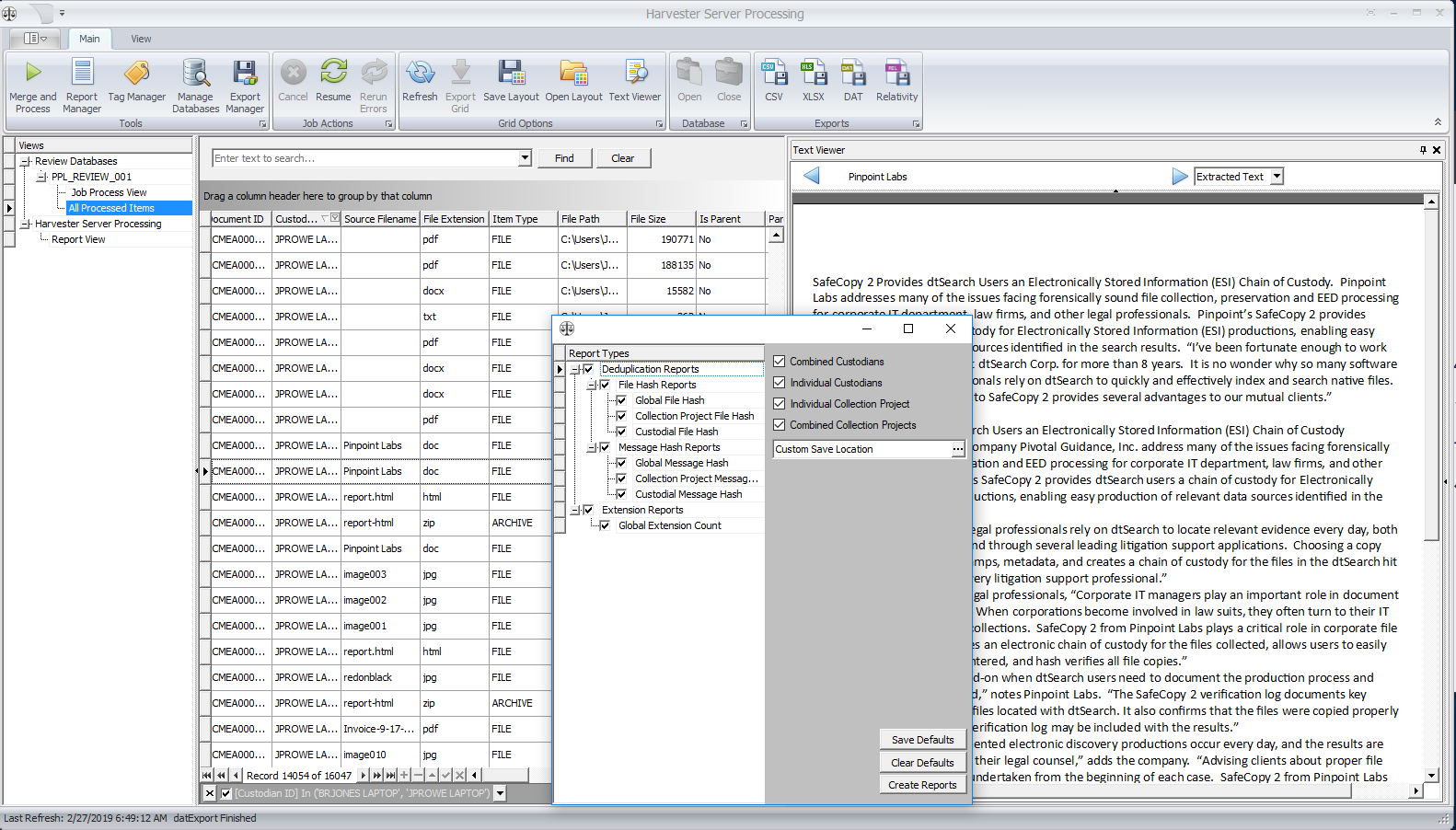Click Clear Defaults button

(922, 763)
